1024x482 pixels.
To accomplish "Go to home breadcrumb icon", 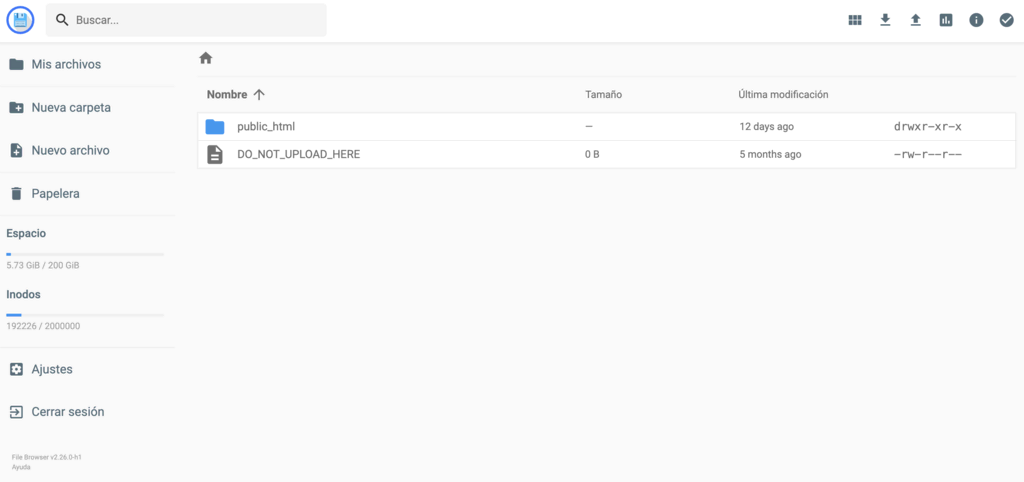I will tap(206, 58).
